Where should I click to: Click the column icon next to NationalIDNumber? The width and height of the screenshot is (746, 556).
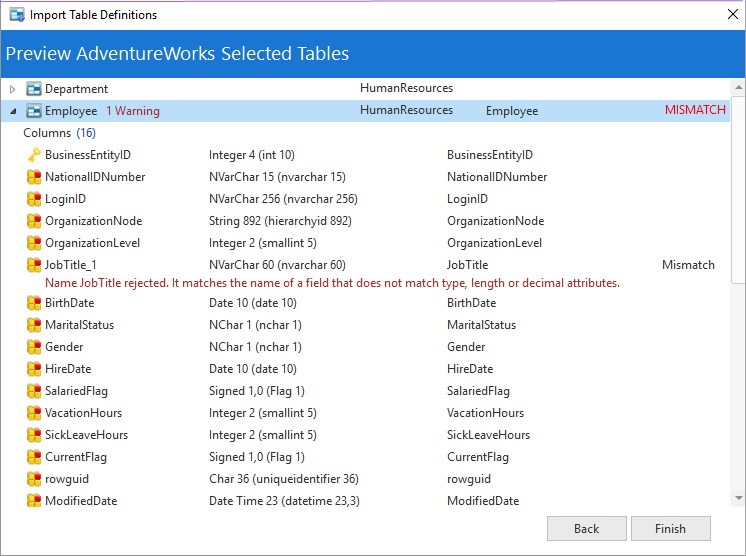tap(34, 177)
